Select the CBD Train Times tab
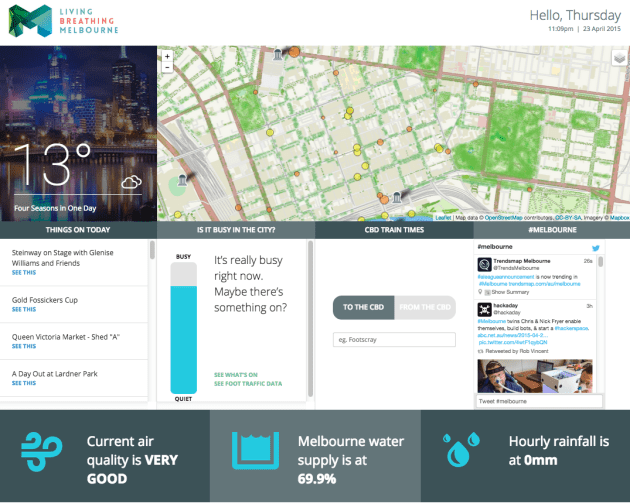630x504 pixels. pyautogui.click(x=393, y=230)
